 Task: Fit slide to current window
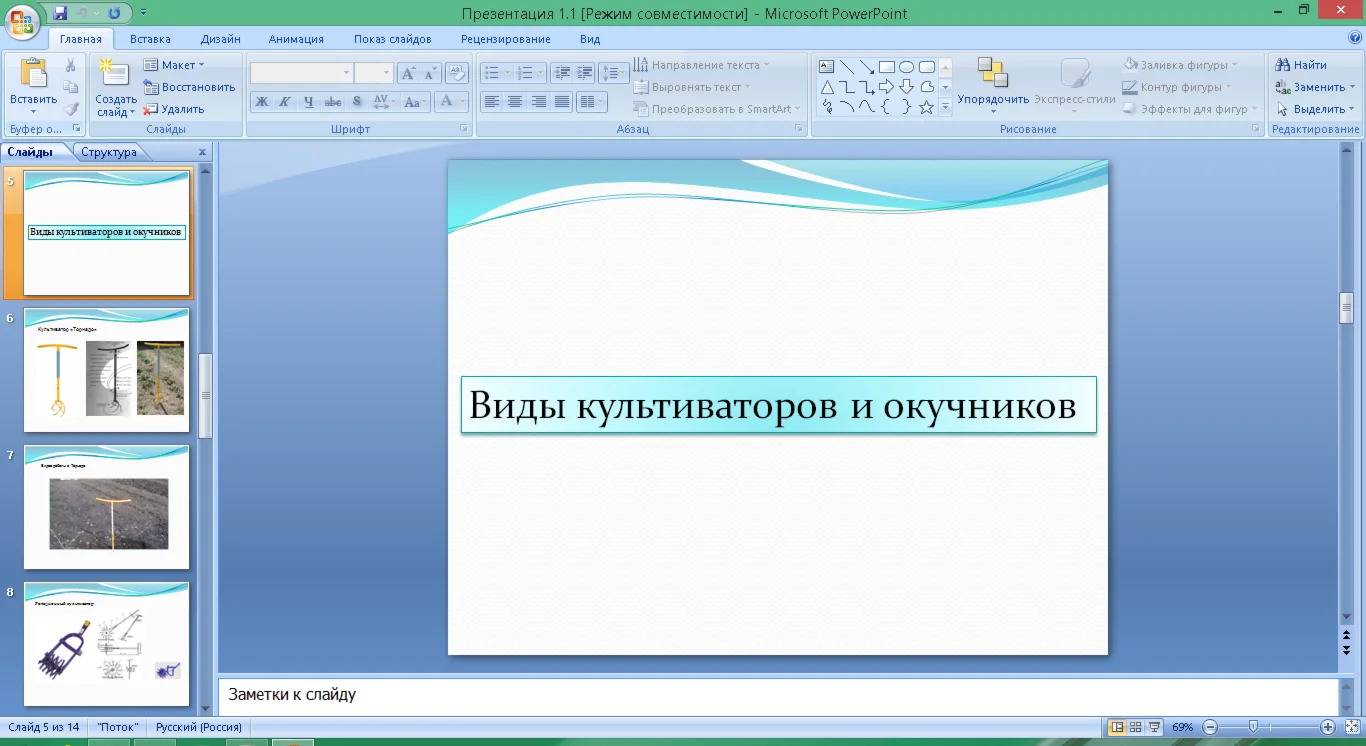1352,727
